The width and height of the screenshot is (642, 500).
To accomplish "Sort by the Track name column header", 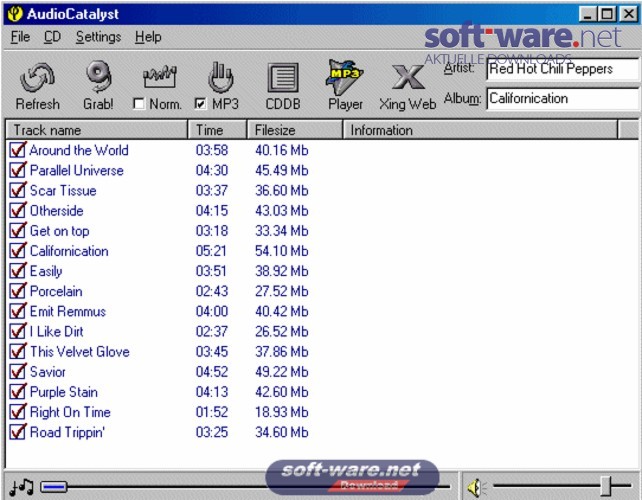I will point(96,130).
